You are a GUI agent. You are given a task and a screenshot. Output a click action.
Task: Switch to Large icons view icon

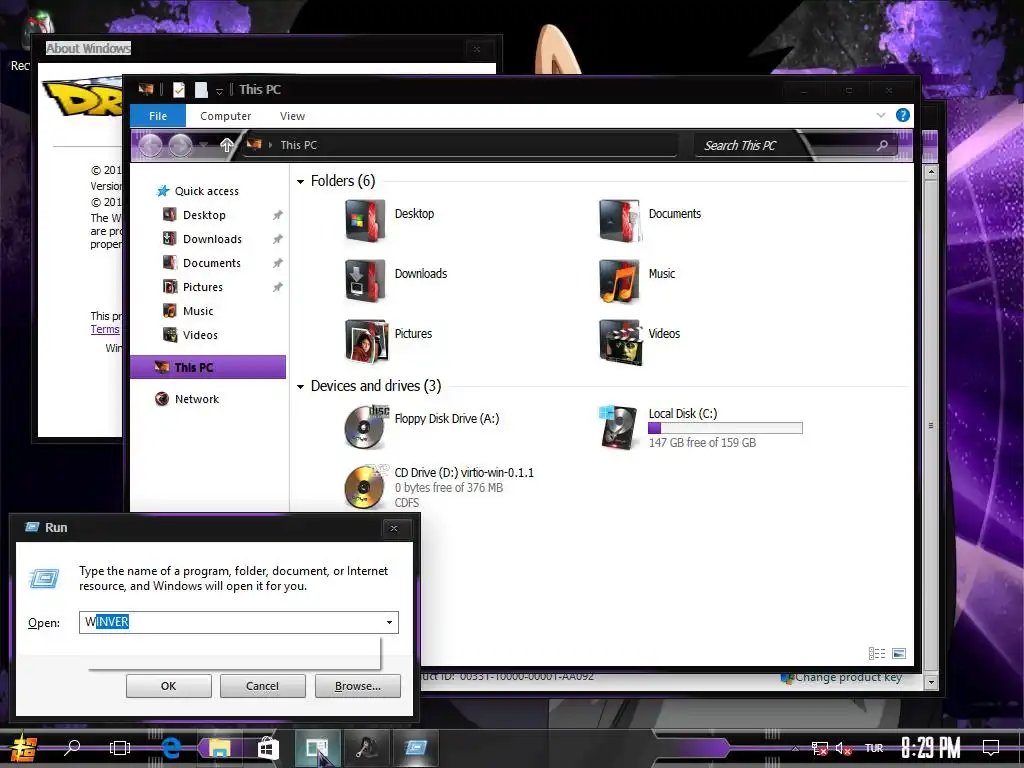click(x=899, y=653)
